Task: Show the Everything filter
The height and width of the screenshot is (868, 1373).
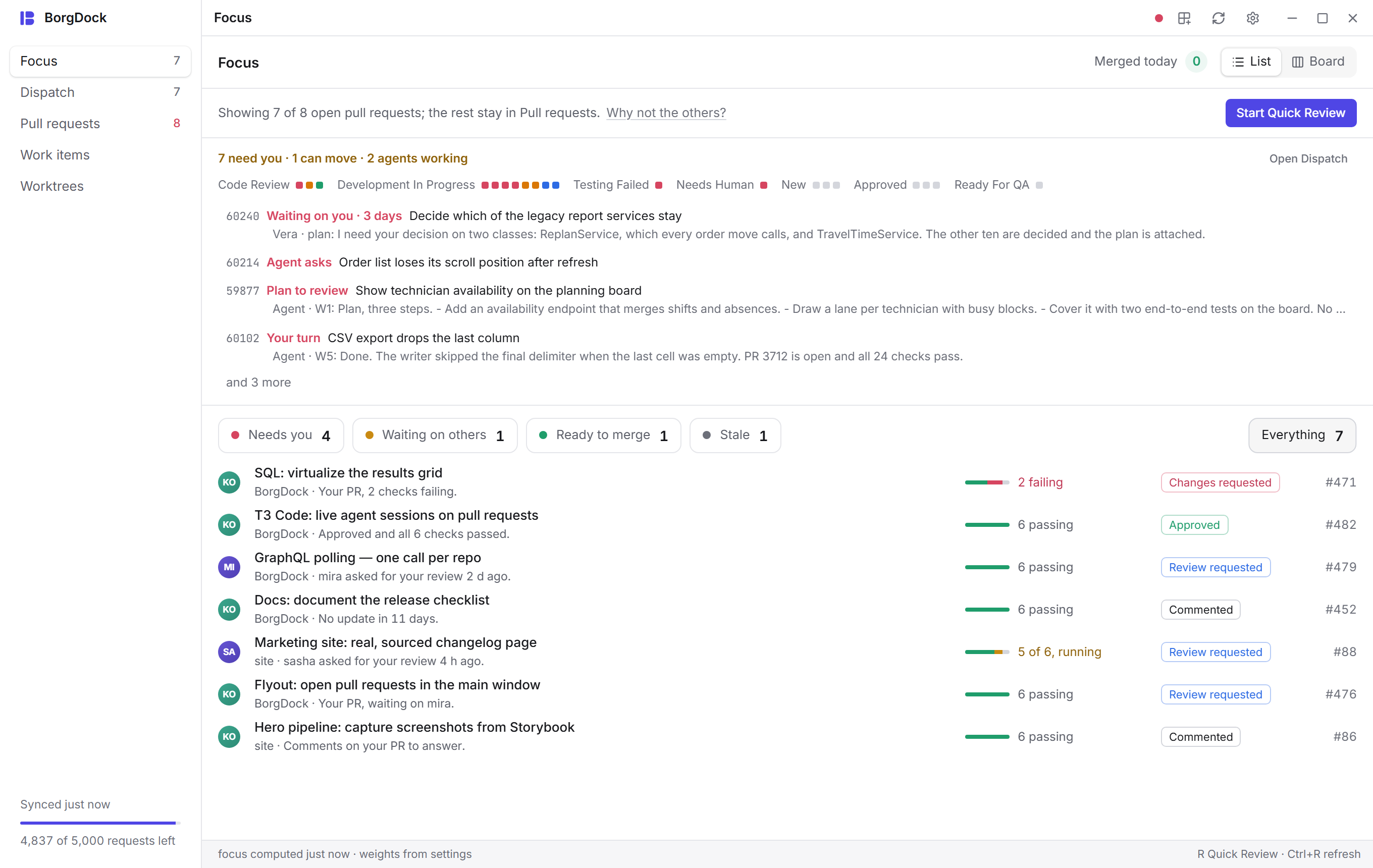Action: [1302, 435]
